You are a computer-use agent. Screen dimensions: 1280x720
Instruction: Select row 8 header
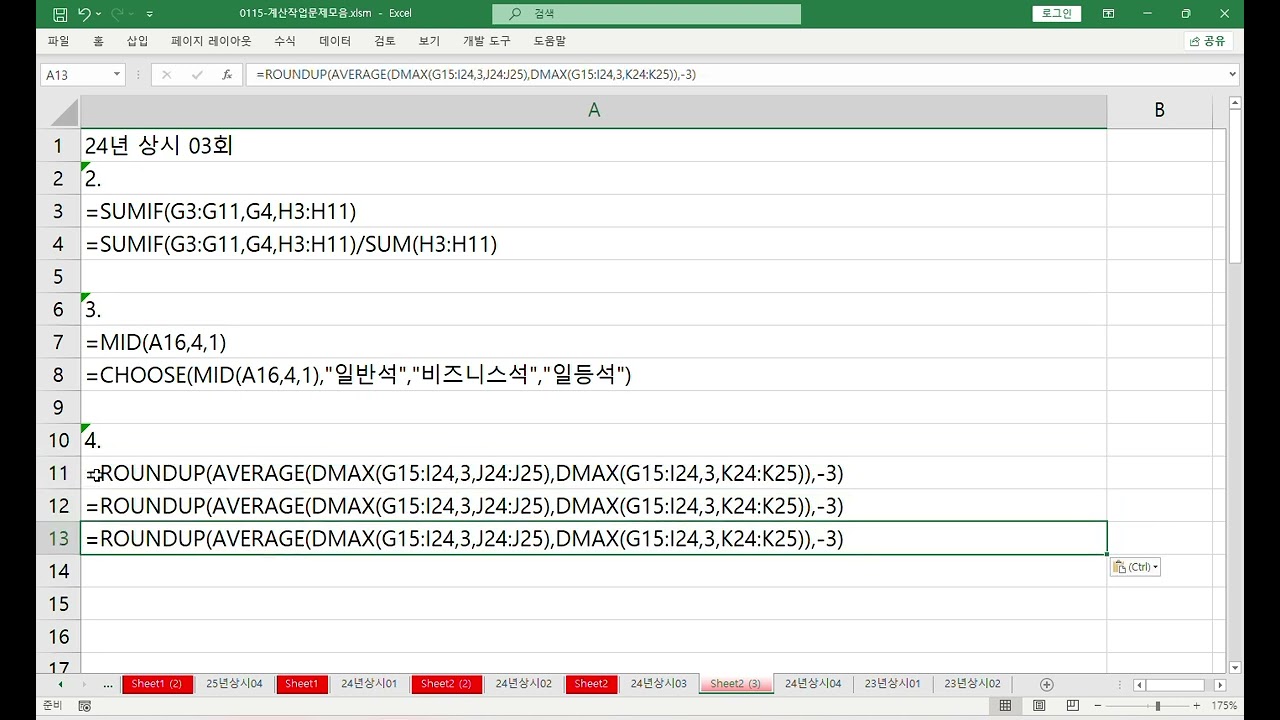(x=58, y=375)
